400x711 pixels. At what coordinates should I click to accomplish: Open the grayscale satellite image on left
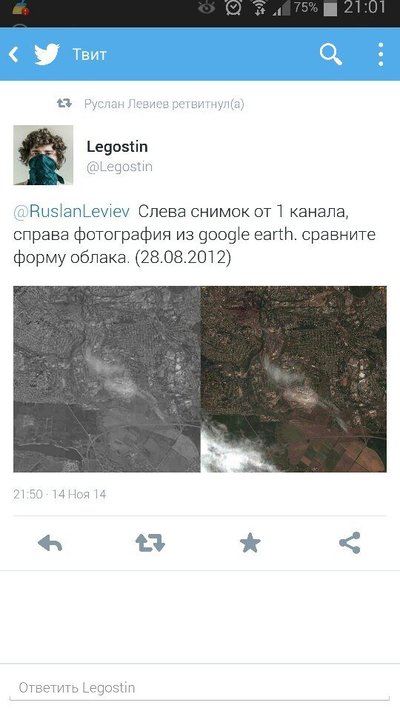pyautogui.click(x=107, y=379)
